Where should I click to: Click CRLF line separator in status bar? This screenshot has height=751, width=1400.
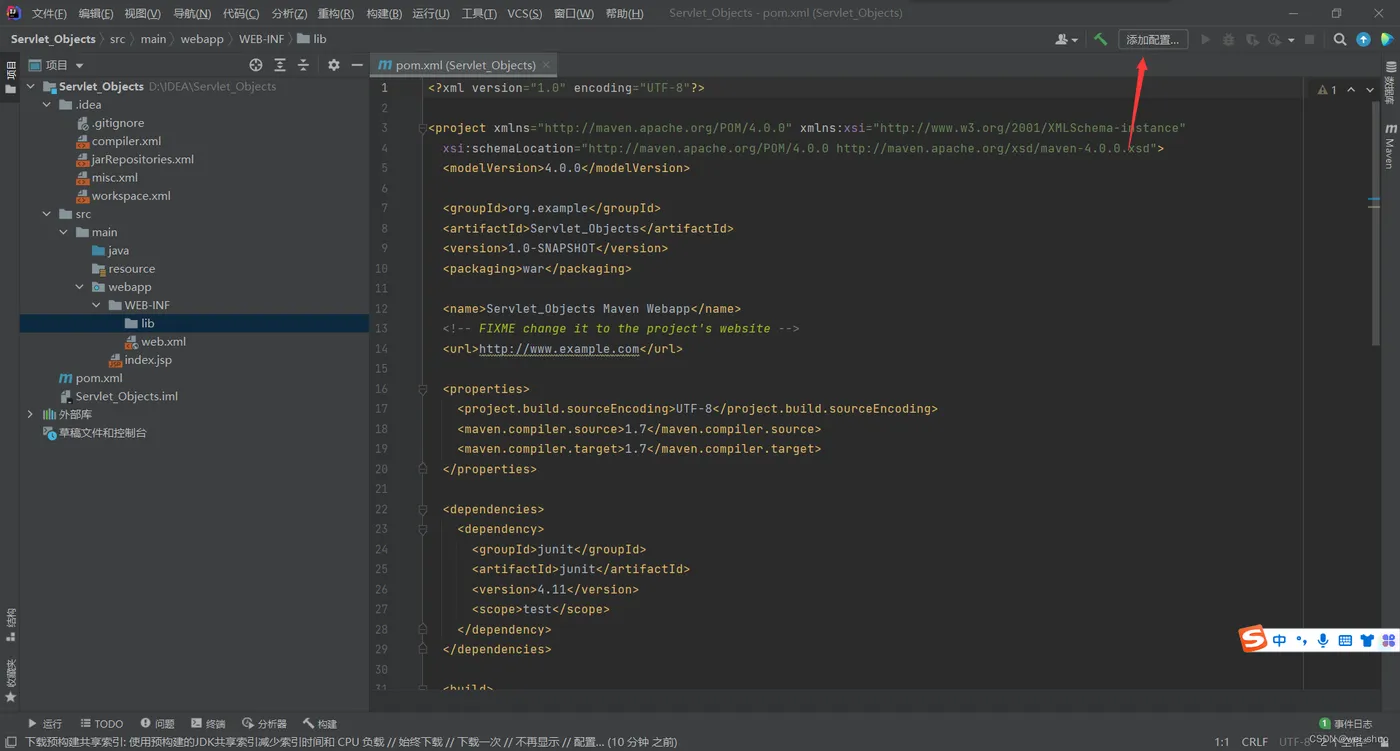tap(1254, 742)
